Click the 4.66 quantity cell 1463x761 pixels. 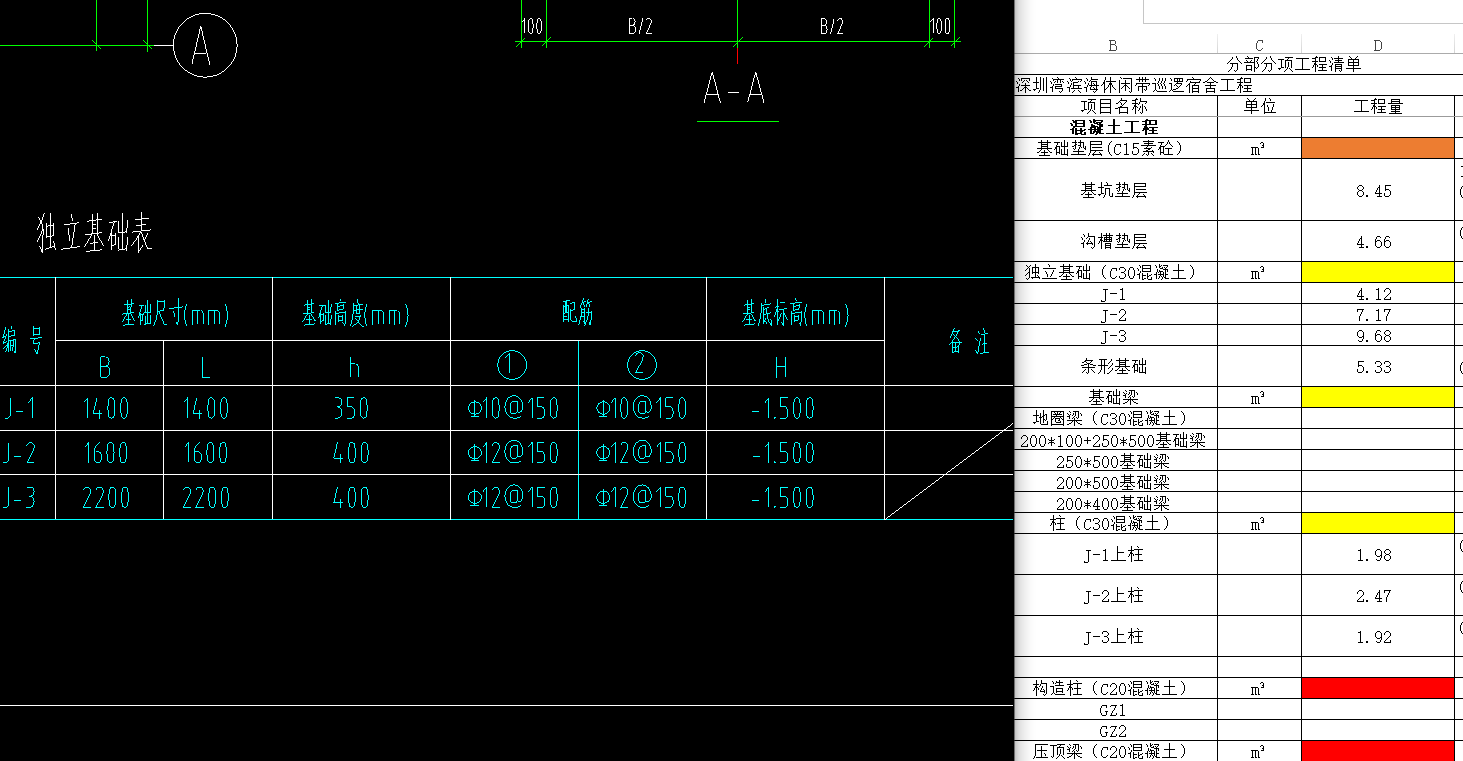pyautogui.click(x=1378, y=241)
